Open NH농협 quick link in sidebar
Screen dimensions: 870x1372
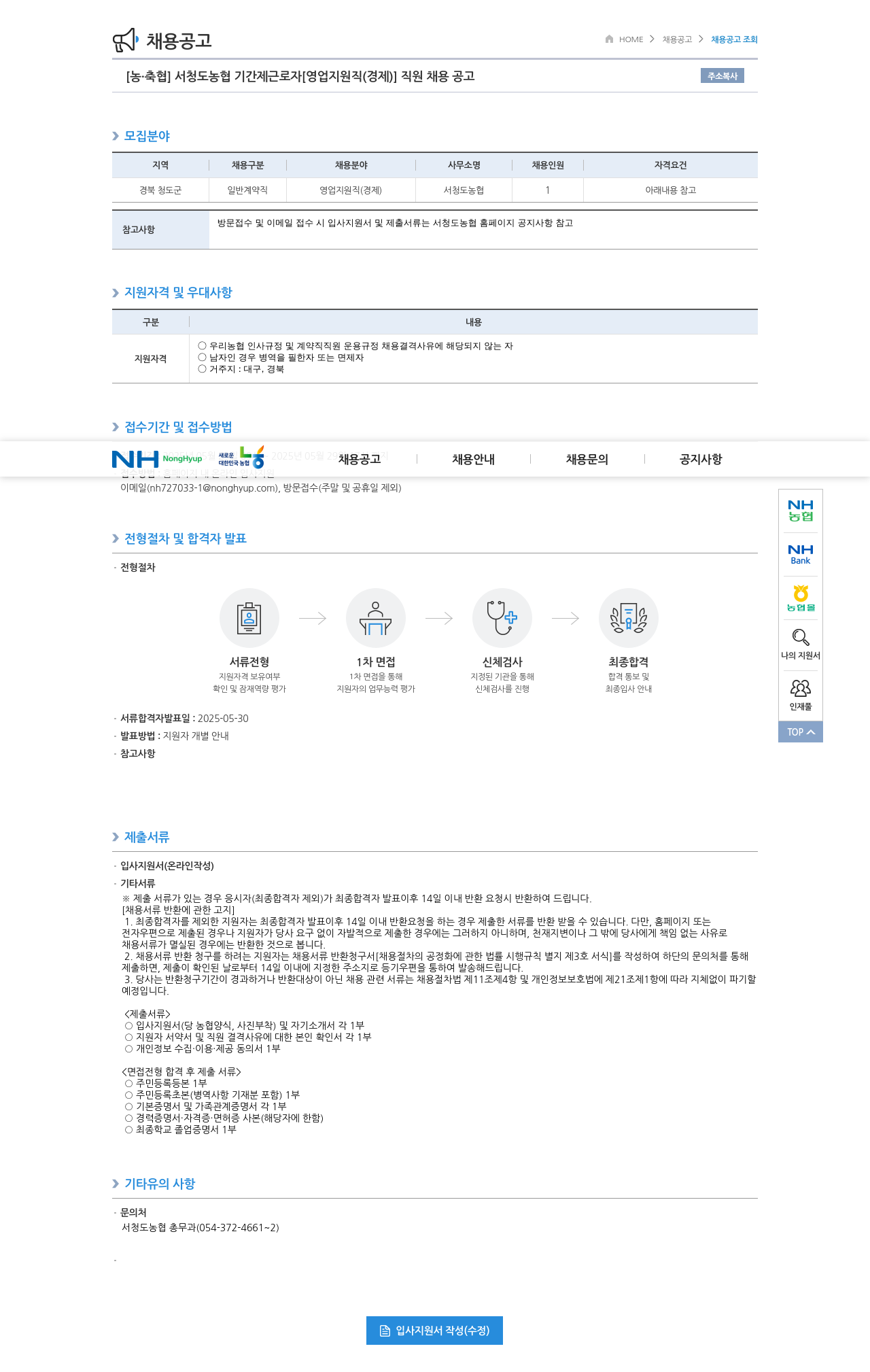click(801, 511)
